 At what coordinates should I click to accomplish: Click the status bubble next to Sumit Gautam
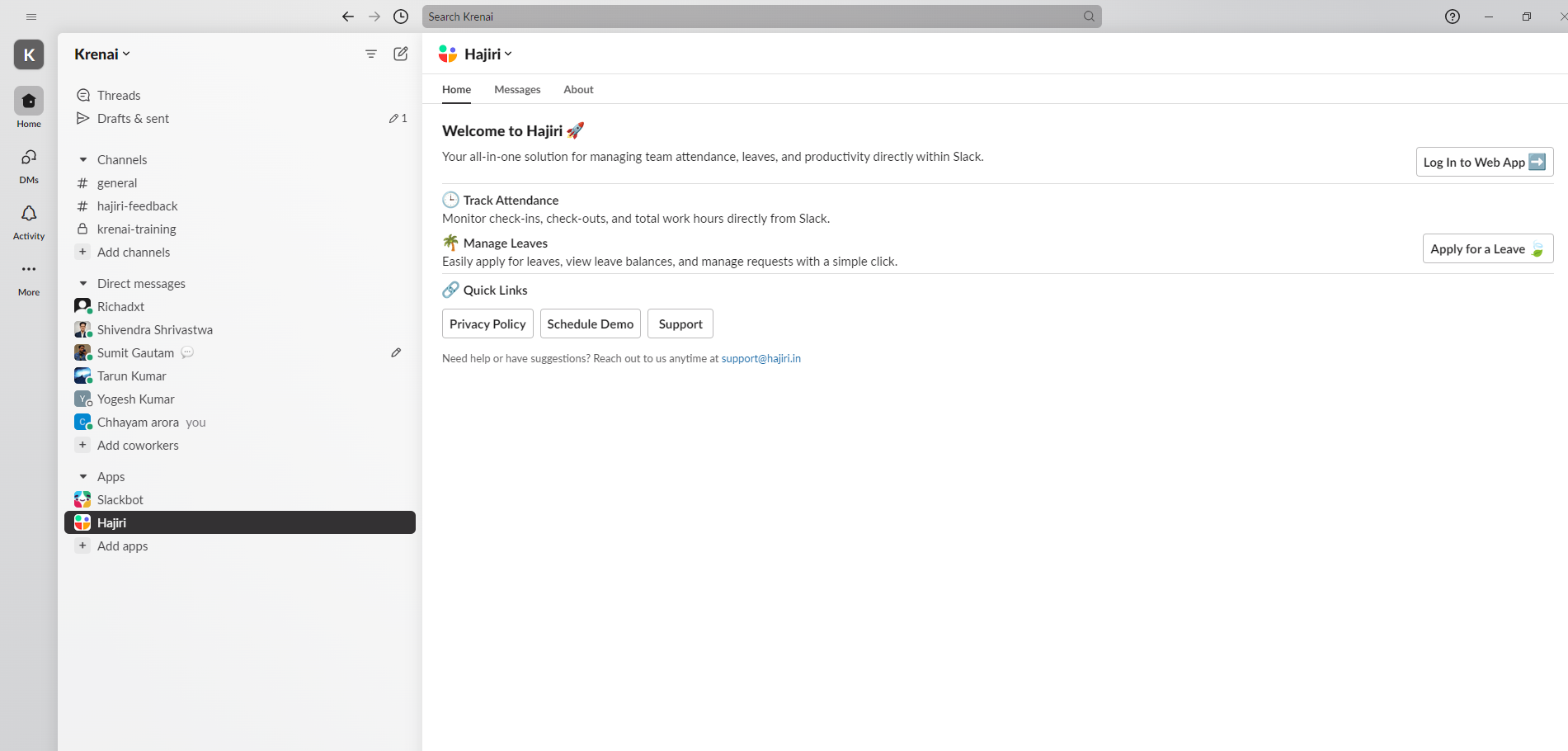pyautogui.click(x=187, y=352)
